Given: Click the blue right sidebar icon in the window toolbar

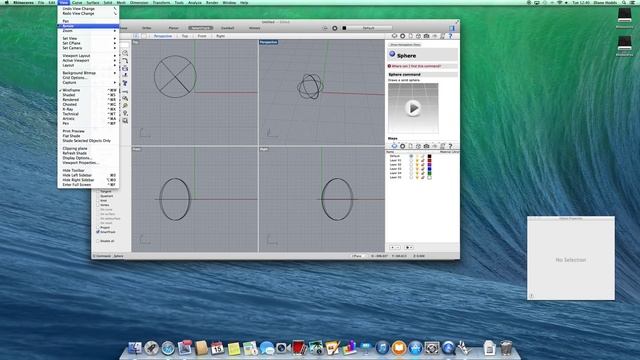Looking at the screenshot, I should point(452,28).
